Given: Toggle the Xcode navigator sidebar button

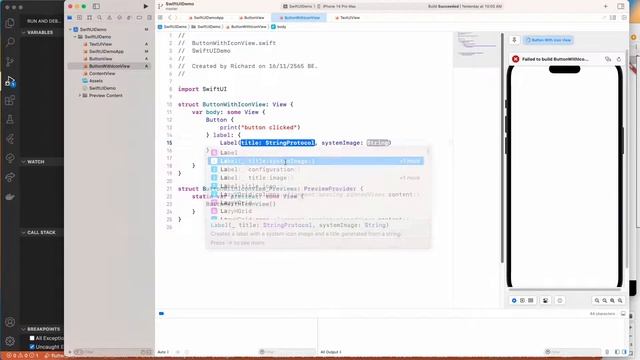Looking at the screenshot, I should point(96,6).
